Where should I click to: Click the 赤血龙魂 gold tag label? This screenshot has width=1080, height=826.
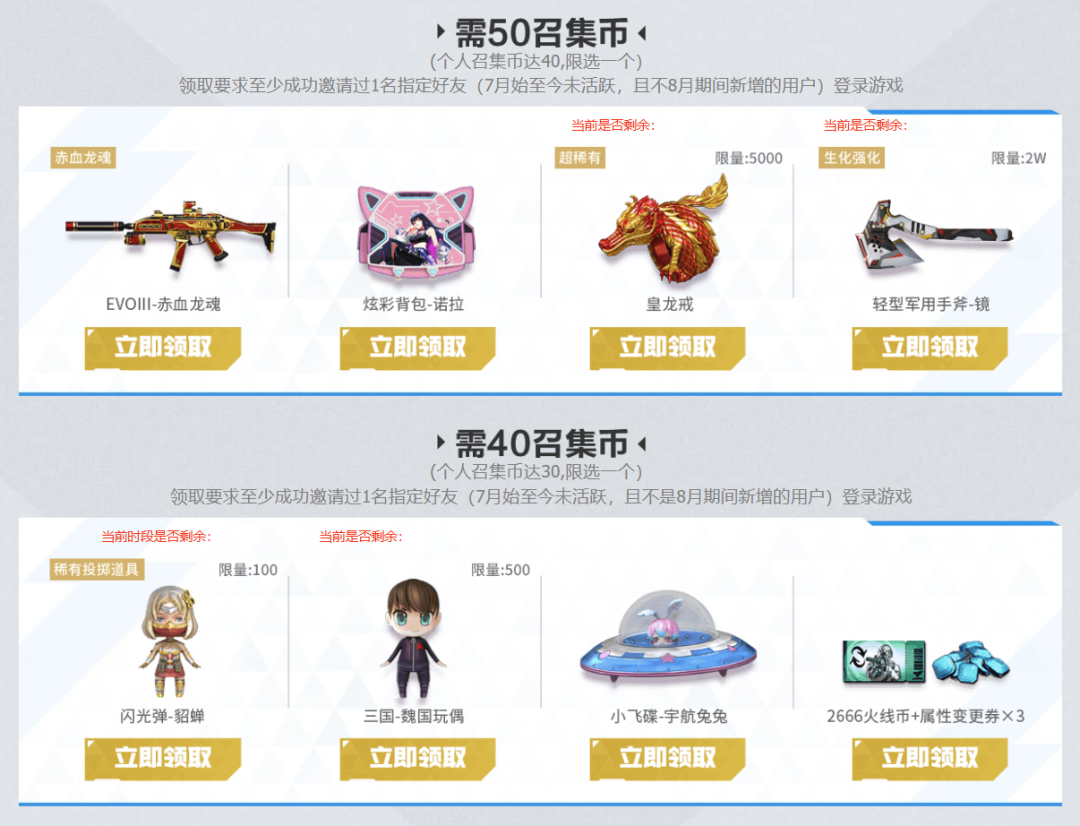[83, 158]
